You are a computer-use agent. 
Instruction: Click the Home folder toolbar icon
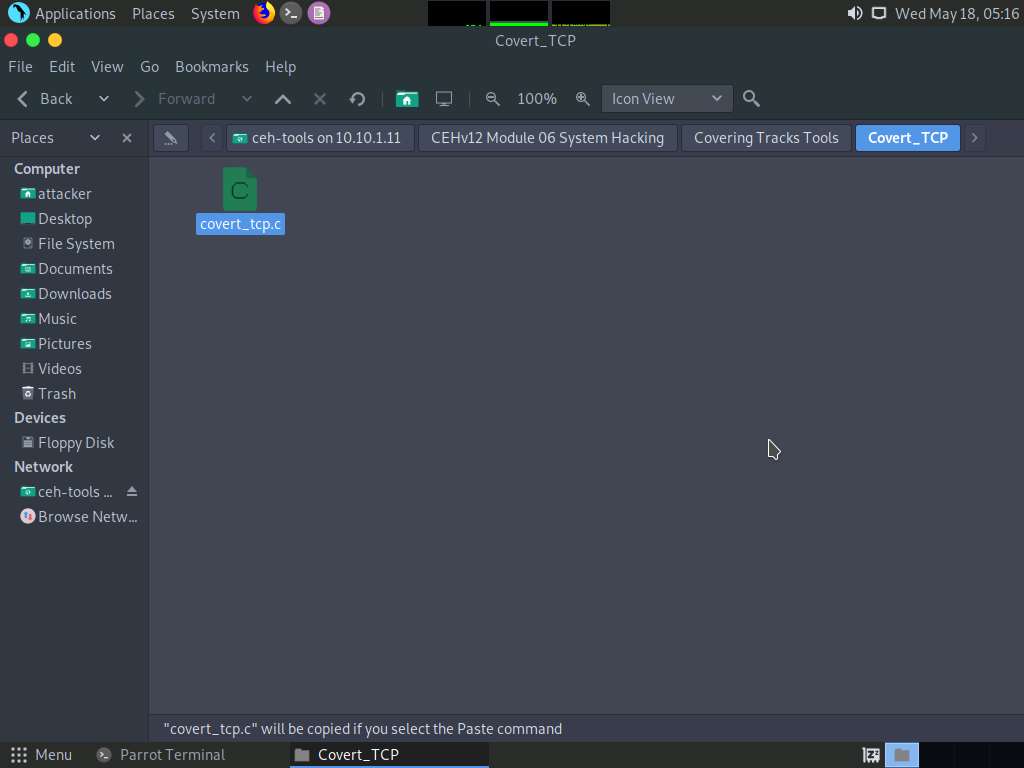pos(406,99)
